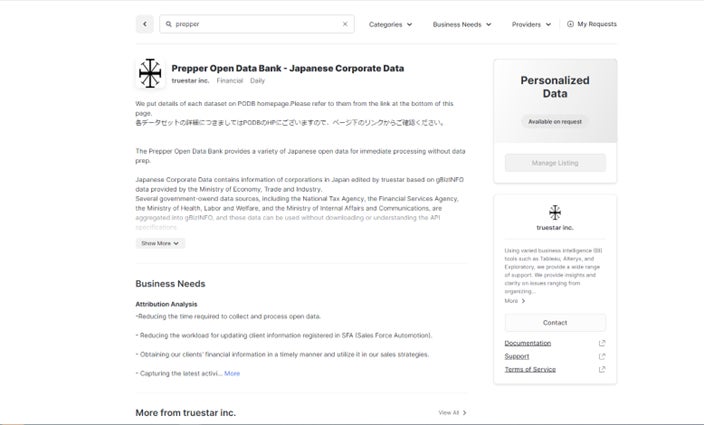704x425 pixels.
Task: Expand description with Show More
Action: 160,243
